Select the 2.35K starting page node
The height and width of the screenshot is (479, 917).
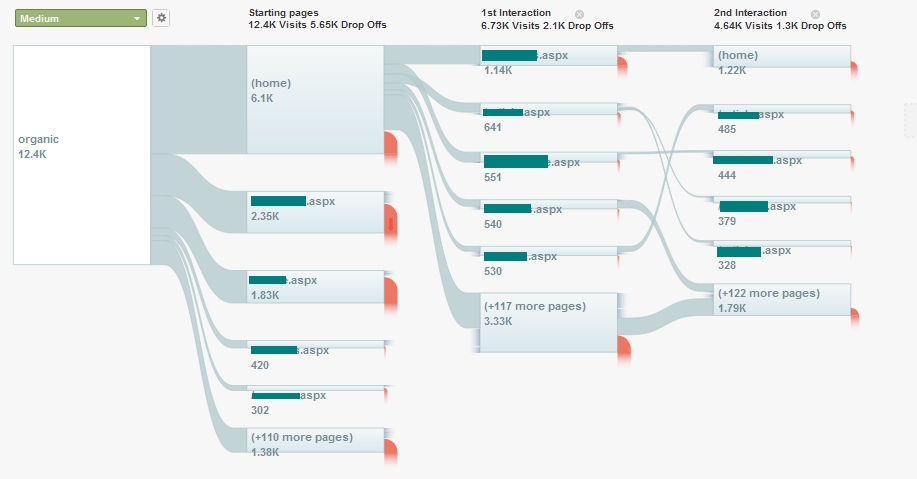pyautogui.click(x=316, y=212)
